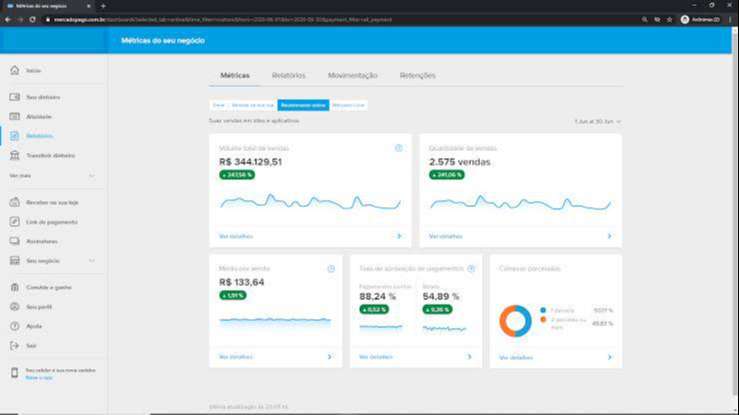The image size is (739, 415).
Task: Click the Sair logout icon
Action: coord(14,346)
